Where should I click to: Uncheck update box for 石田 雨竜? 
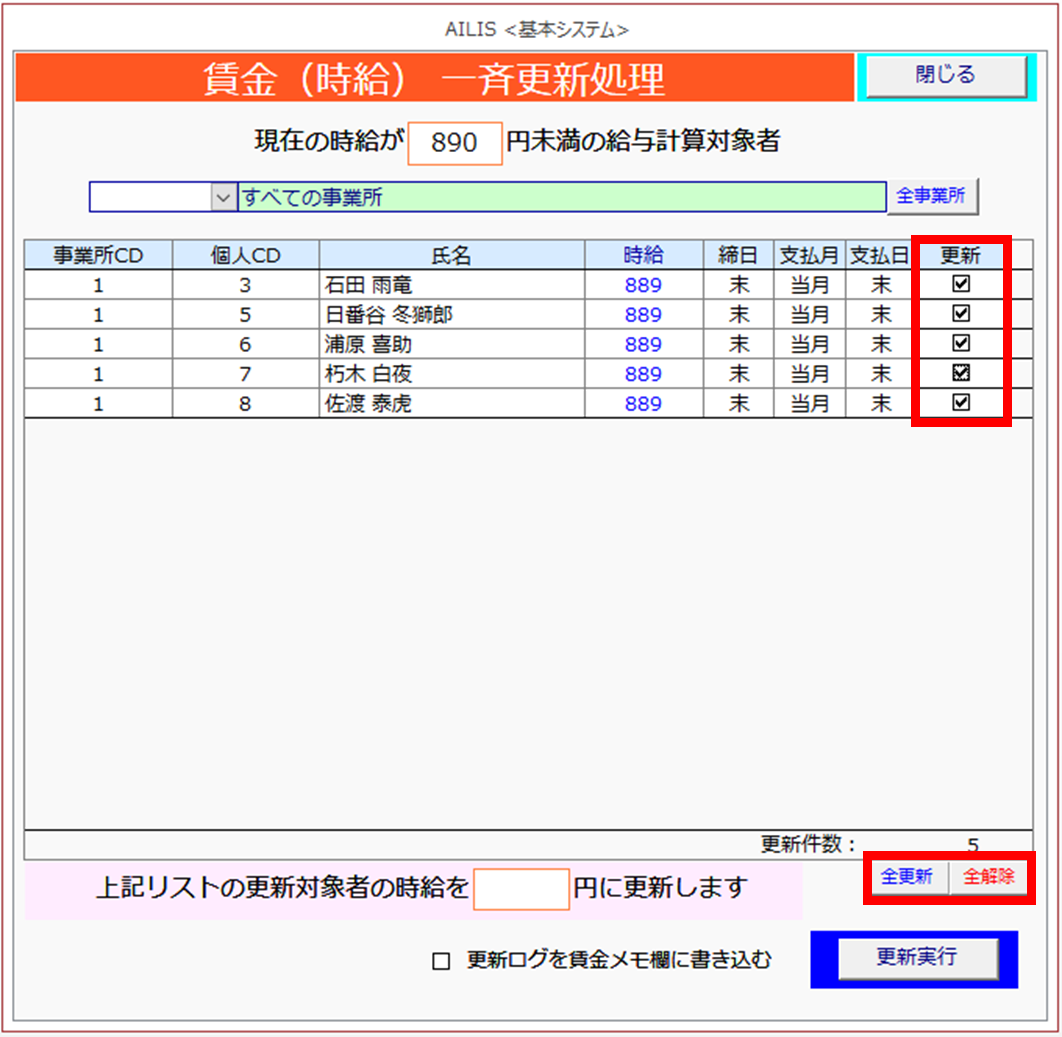pos(961,285)
